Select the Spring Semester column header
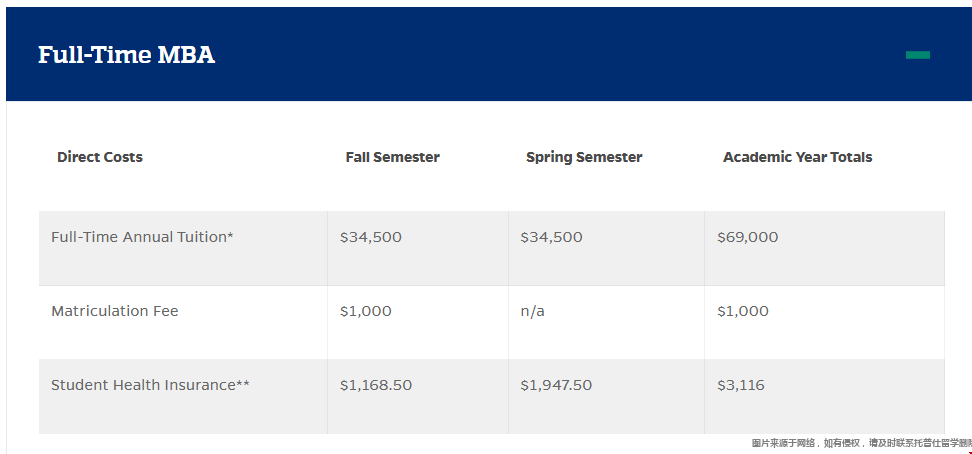 click(584, 158)
